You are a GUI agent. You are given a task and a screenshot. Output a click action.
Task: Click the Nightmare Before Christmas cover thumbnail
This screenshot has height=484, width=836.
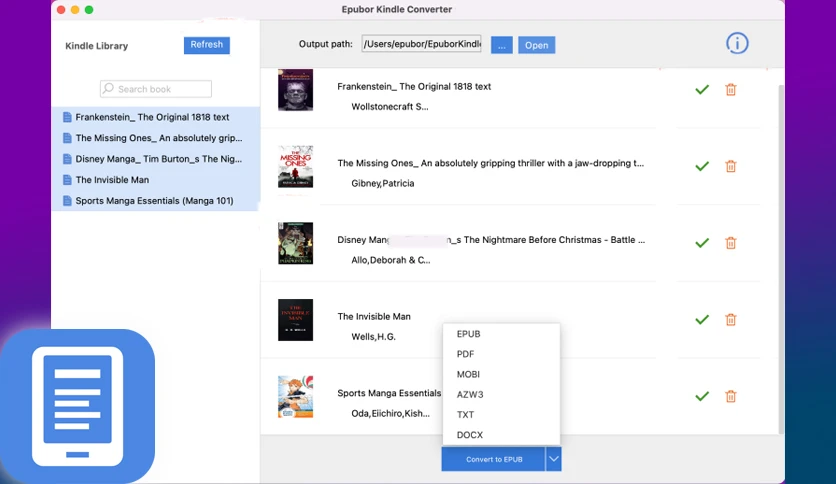click(295, 243)
